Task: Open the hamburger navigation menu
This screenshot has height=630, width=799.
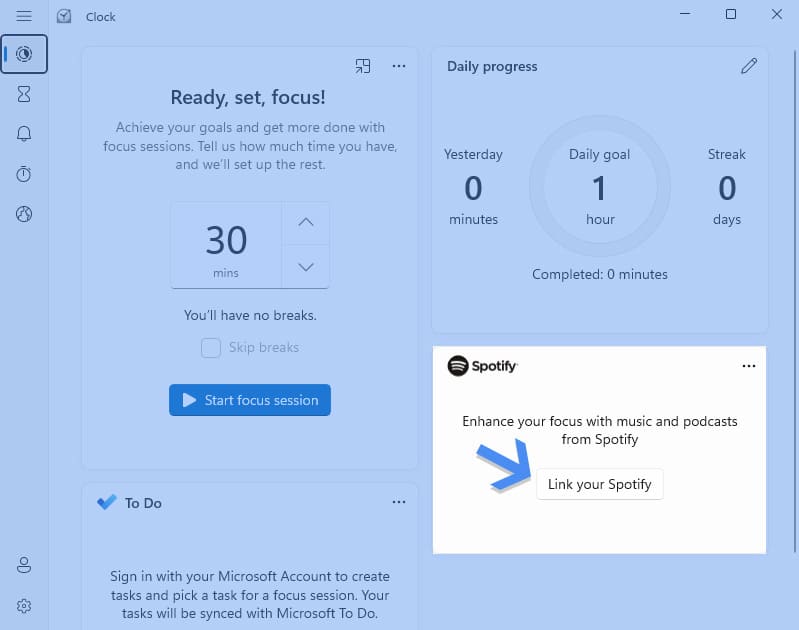Action: 24,16
